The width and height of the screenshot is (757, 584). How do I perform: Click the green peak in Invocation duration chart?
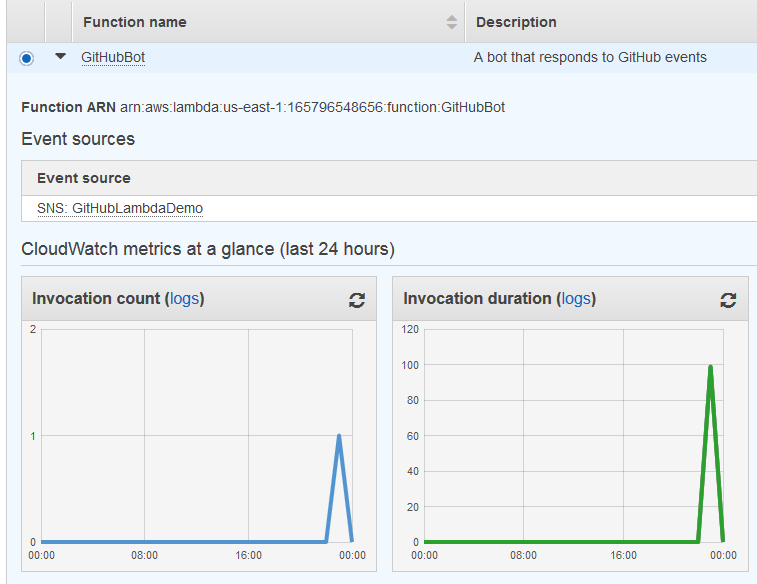(x=710, y=366)
